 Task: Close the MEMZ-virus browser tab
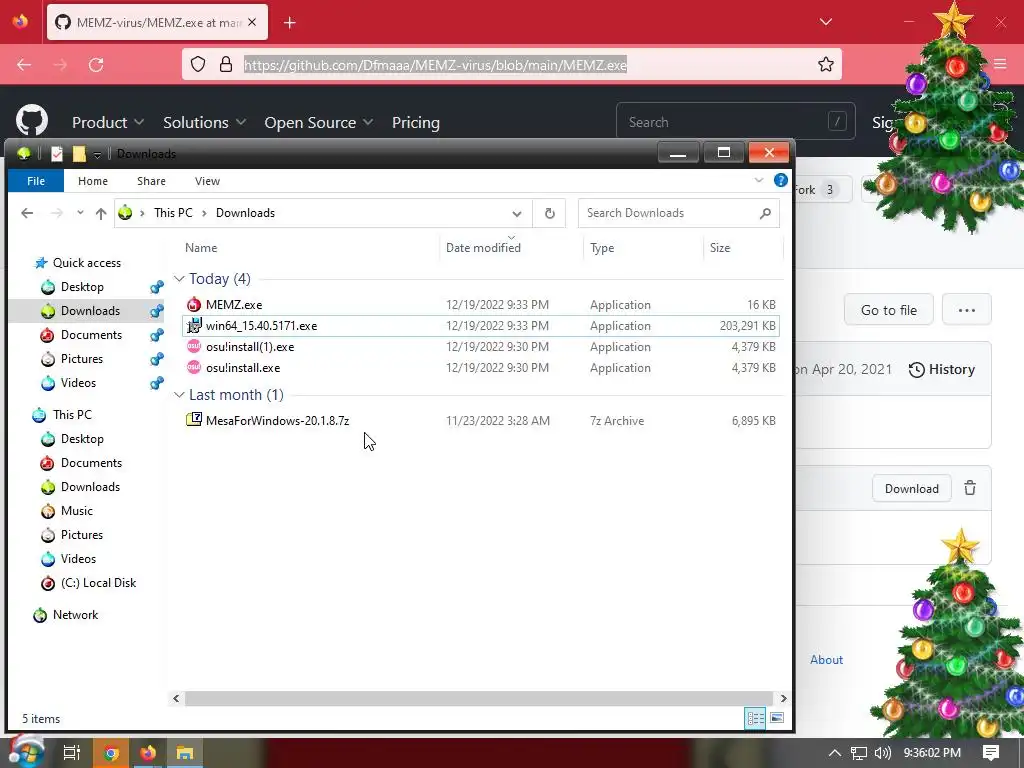coord(252,22)
